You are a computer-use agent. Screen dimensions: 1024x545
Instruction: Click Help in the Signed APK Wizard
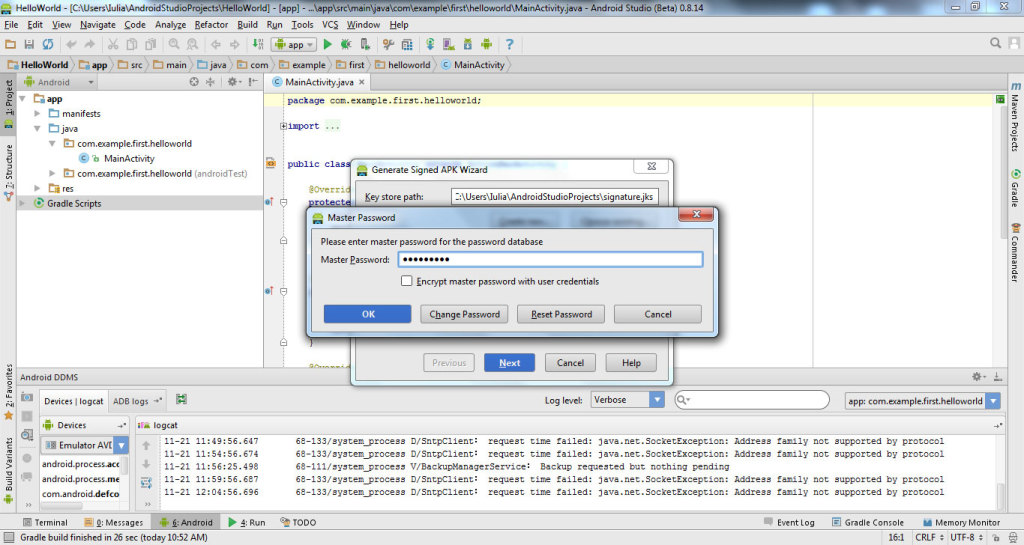[631, 363]
